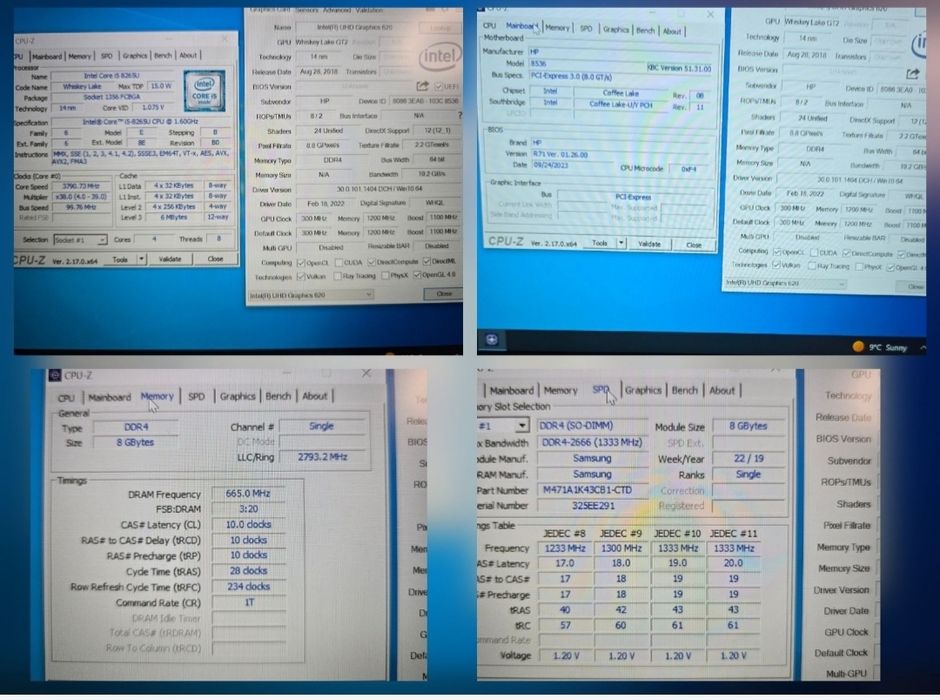Click Close button in CPU tab window
Image resolution: width=940 pixels, height=700 pixels.
coord(215,259)
